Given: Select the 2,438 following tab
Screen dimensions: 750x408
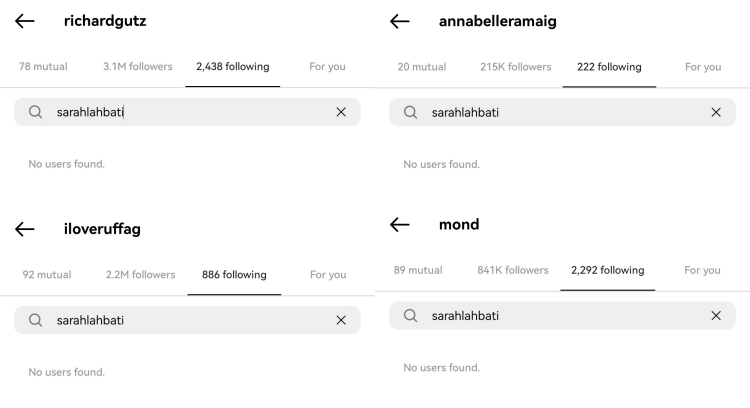Looking at the screenshot, I should [x=233, y=67].
